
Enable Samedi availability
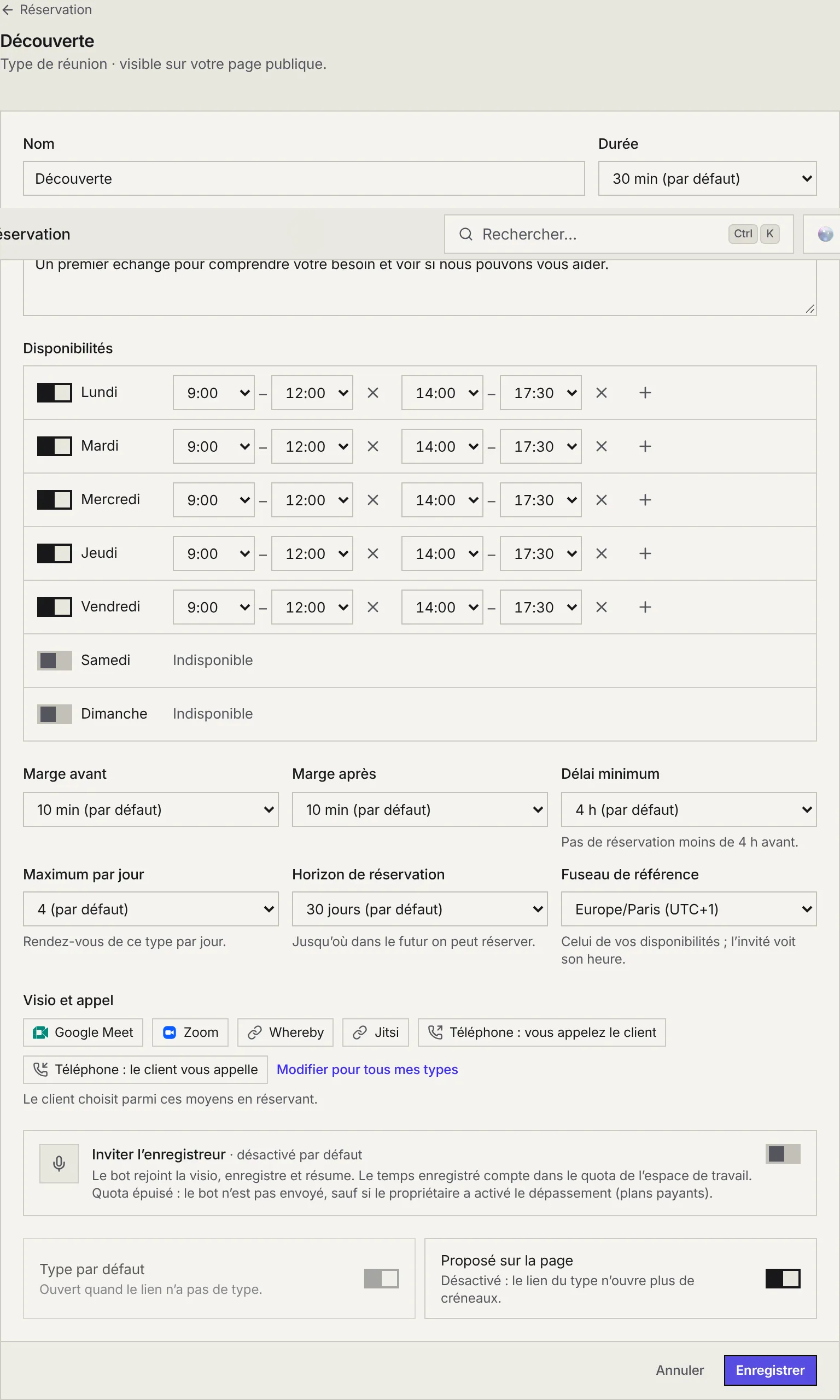pos(54,661)
